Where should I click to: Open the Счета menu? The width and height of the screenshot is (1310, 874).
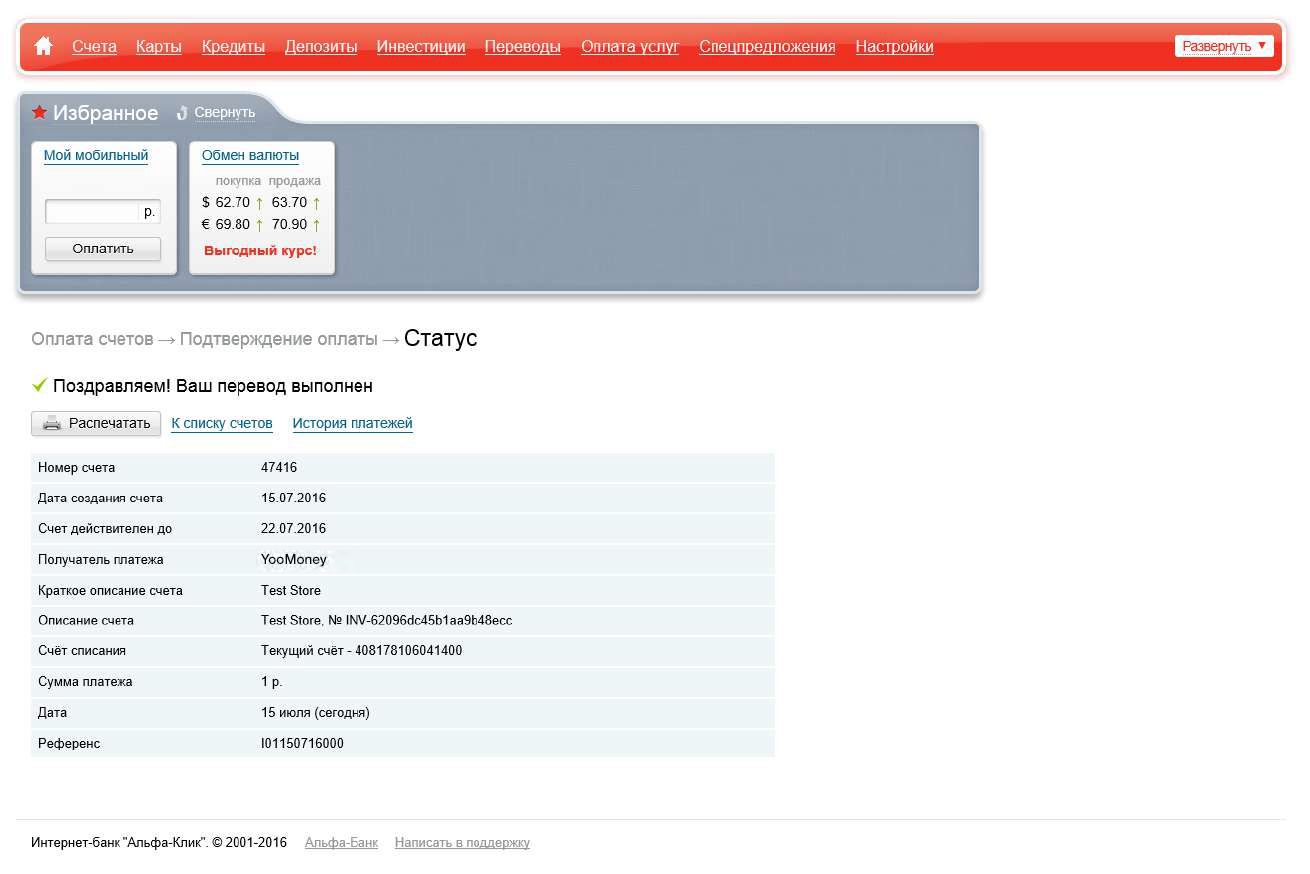94,46
